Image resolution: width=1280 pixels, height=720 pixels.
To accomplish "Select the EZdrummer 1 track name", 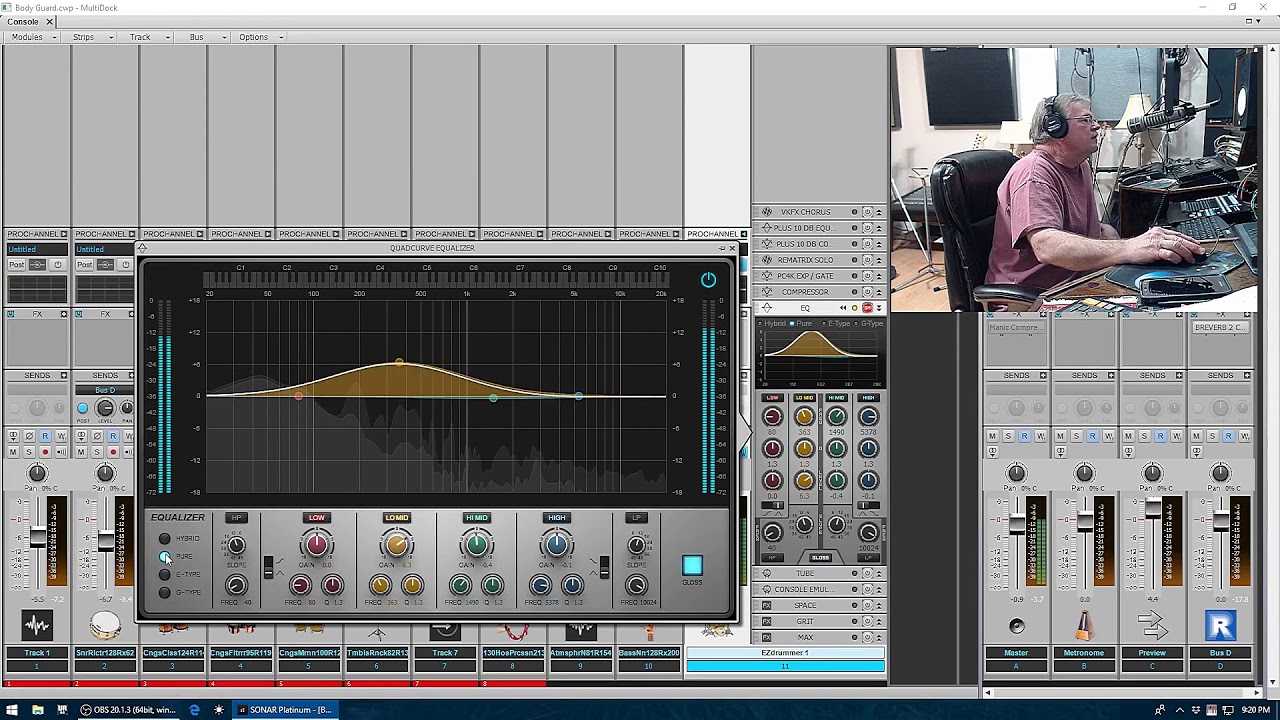I will tap(785, 653).
